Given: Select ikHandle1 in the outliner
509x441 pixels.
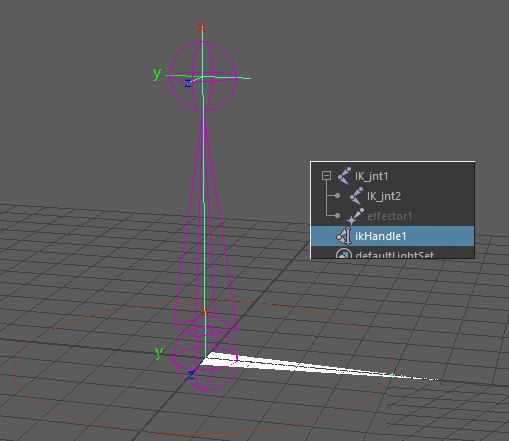Looking at the screenshot, I should (x=381, y=236).
